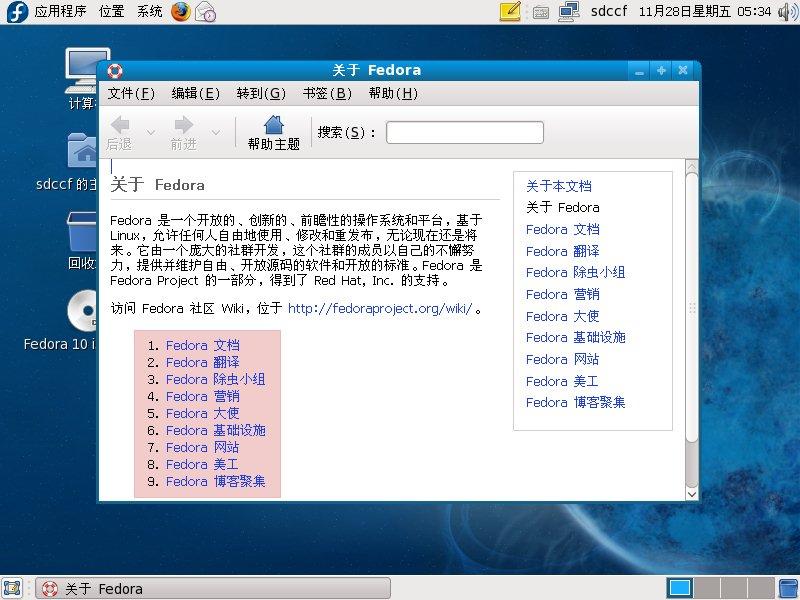Image resolution: width=800 pixels, height=600 pixels.
Task: Open the 位置 panel menu
Action: point(112,11)
